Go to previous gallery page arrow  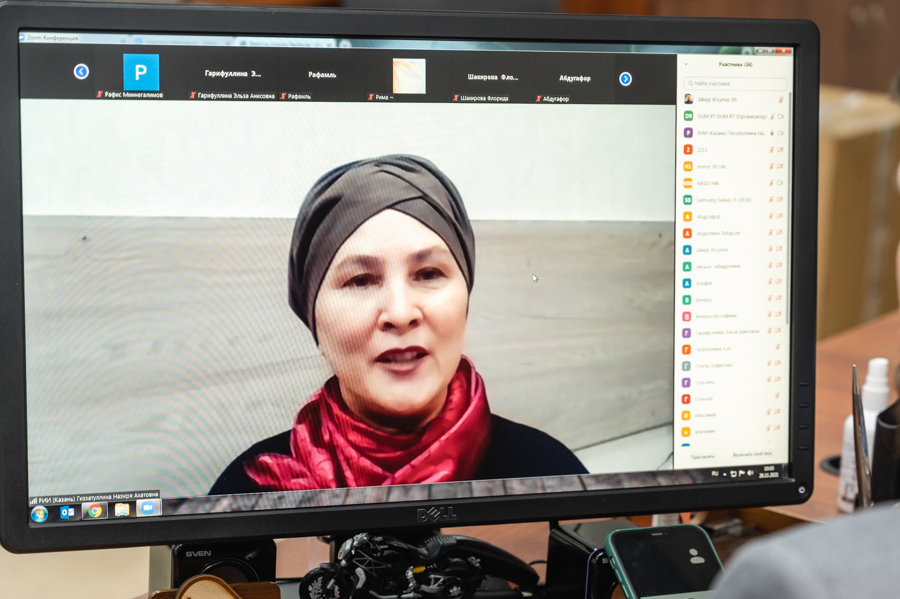point(81,72)
